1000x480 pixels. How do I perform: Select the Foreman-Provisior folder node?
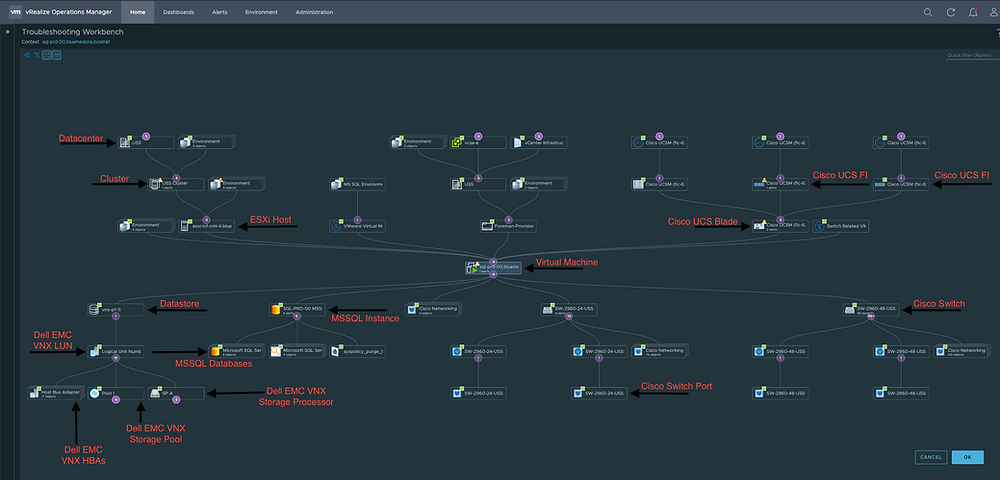[x=508, y=226]
